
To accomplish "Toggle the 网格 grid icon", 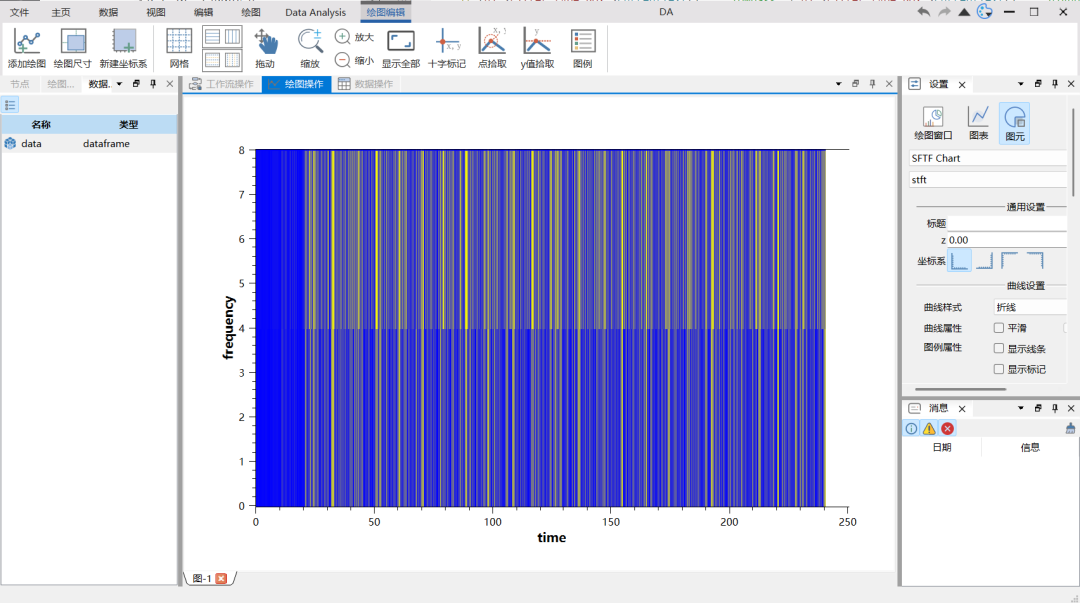I will [179, 48].
